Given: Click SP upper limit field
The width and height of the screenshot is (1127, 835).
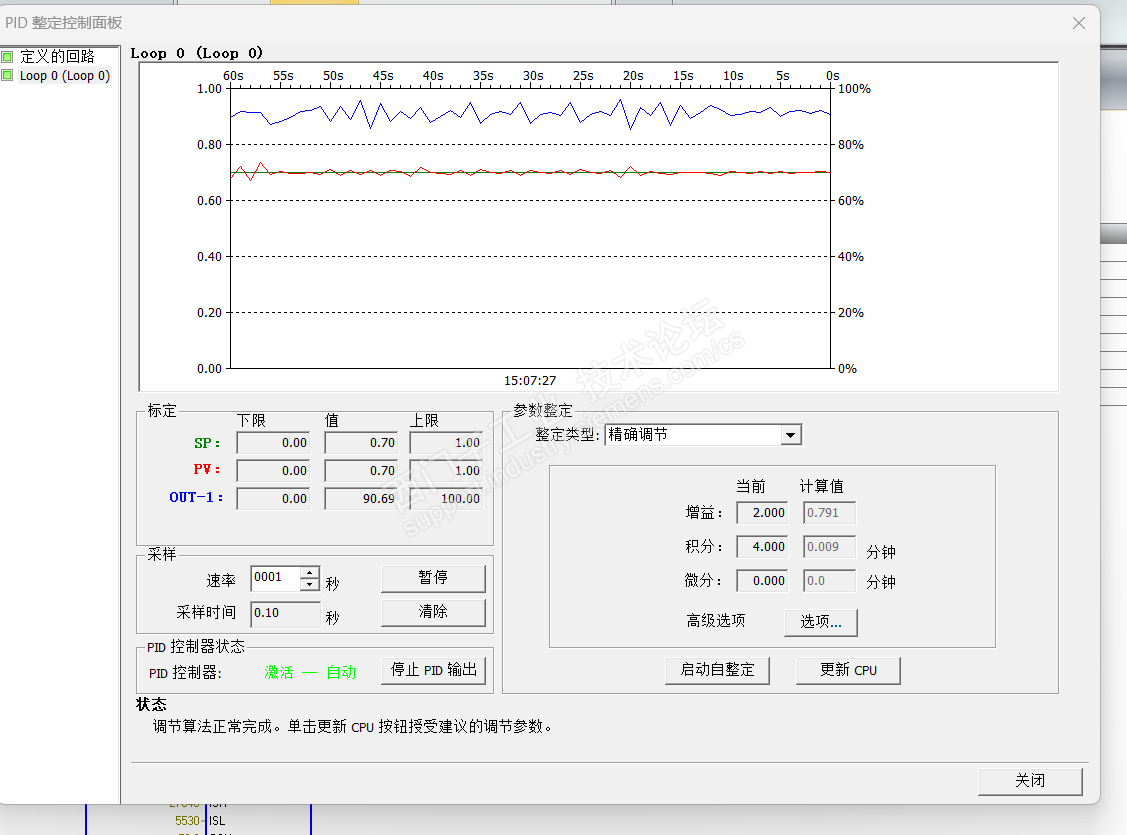Looking at the screenshot, I should tap(446, 443).
